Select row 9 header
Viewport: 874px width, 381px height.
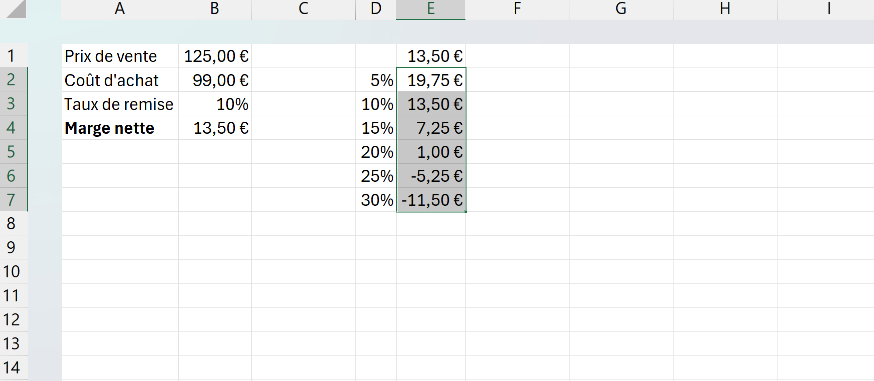(13, 247)
